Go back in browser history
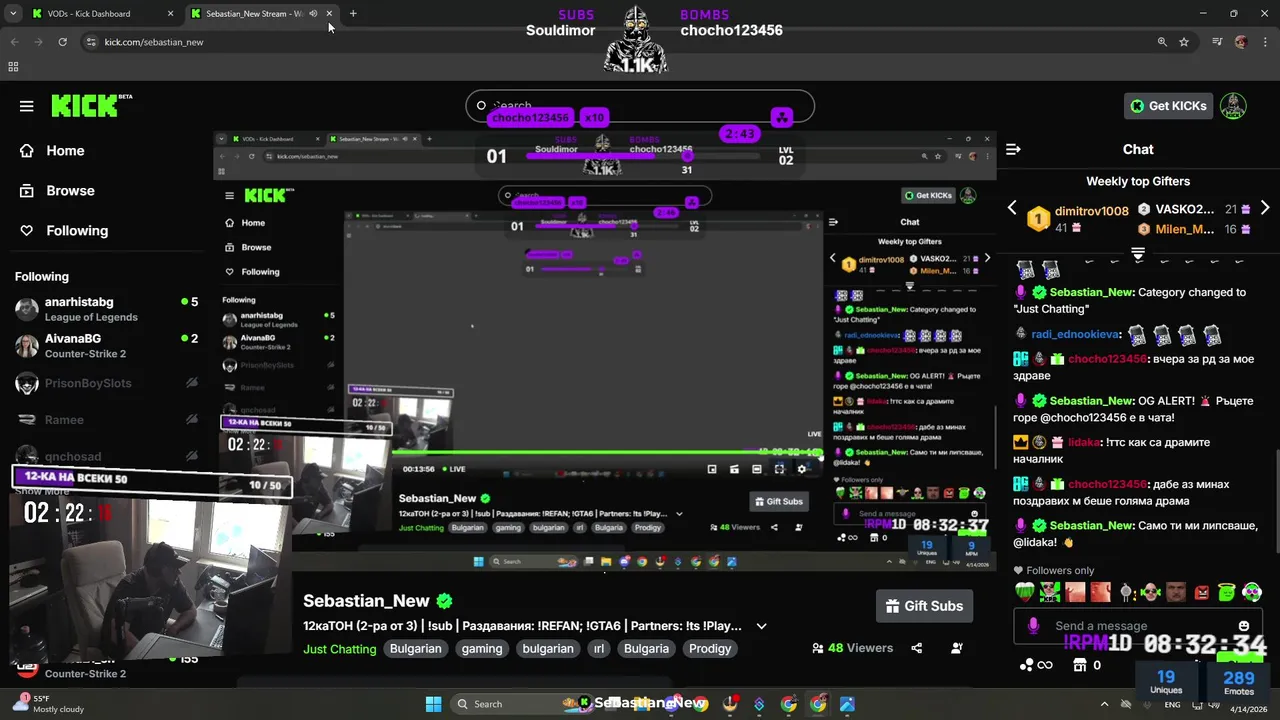The image size is (1280, 720). pyautogui.click(x=14, y=42)
